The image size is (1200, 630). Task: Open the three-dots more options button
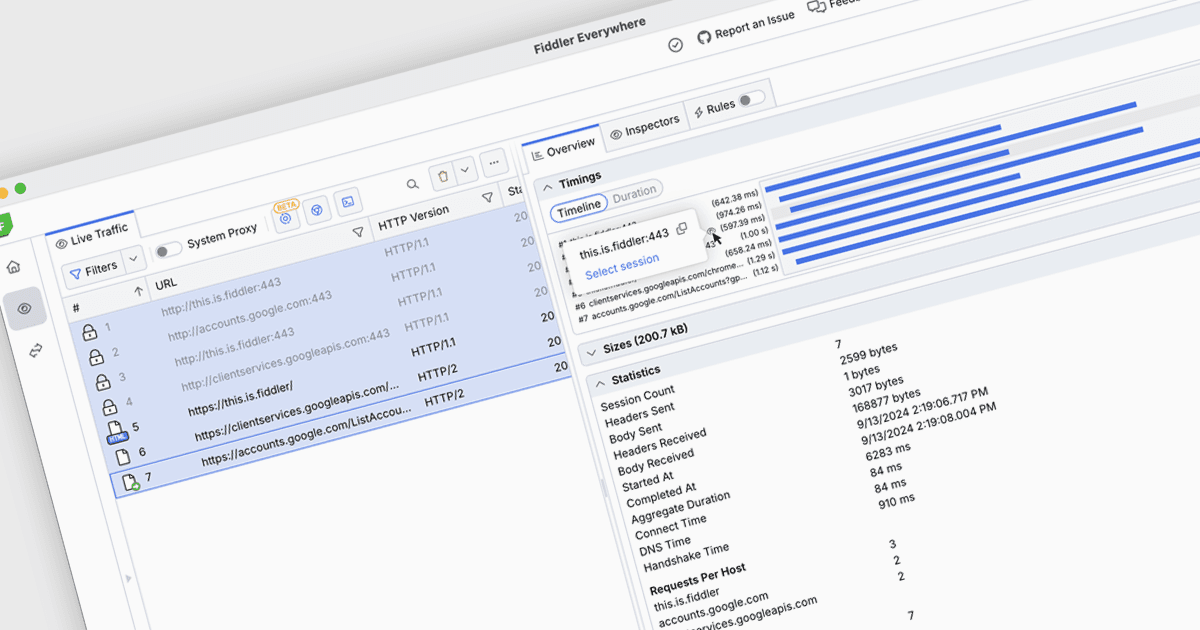493,163
